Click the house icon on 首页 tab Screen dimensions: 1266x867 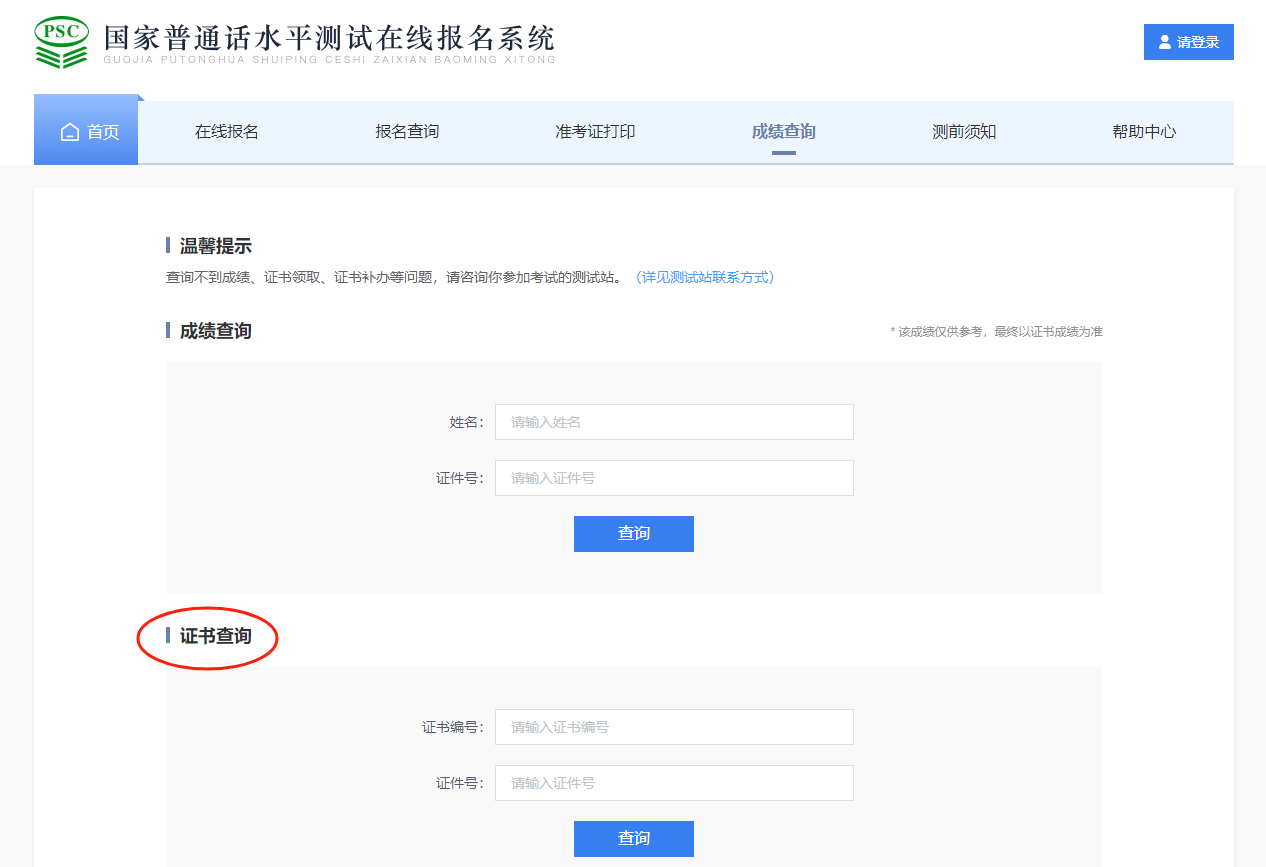tap(69, 132)
